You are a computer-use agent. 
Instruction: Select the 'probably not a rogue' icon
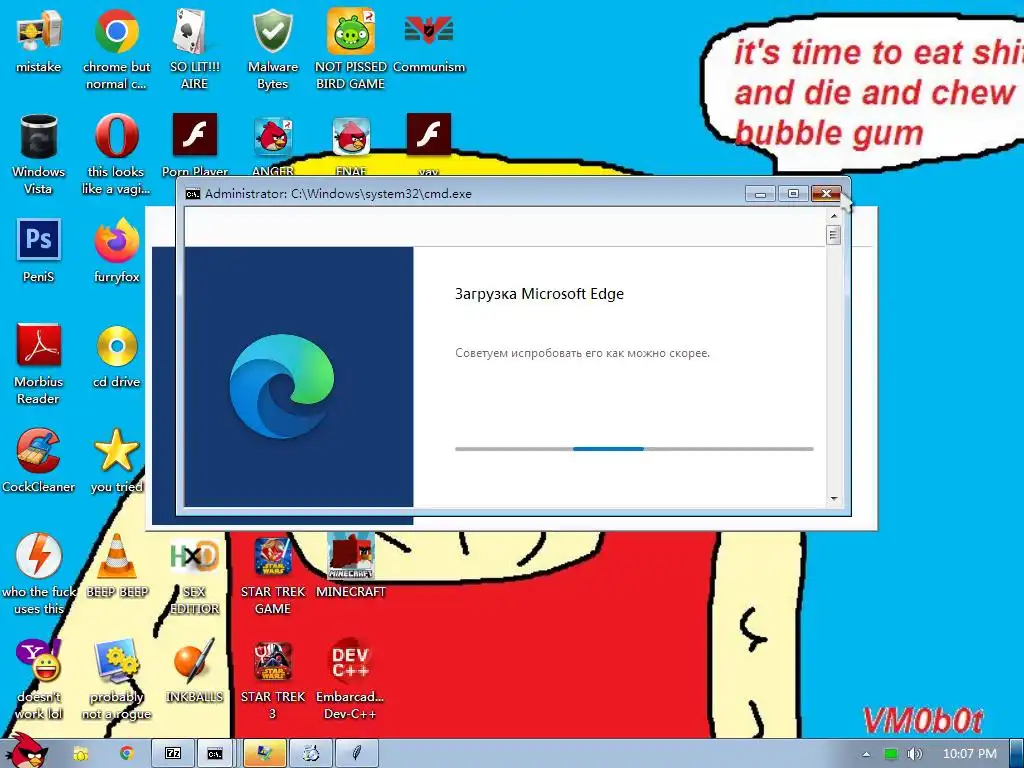coord(116,679)
